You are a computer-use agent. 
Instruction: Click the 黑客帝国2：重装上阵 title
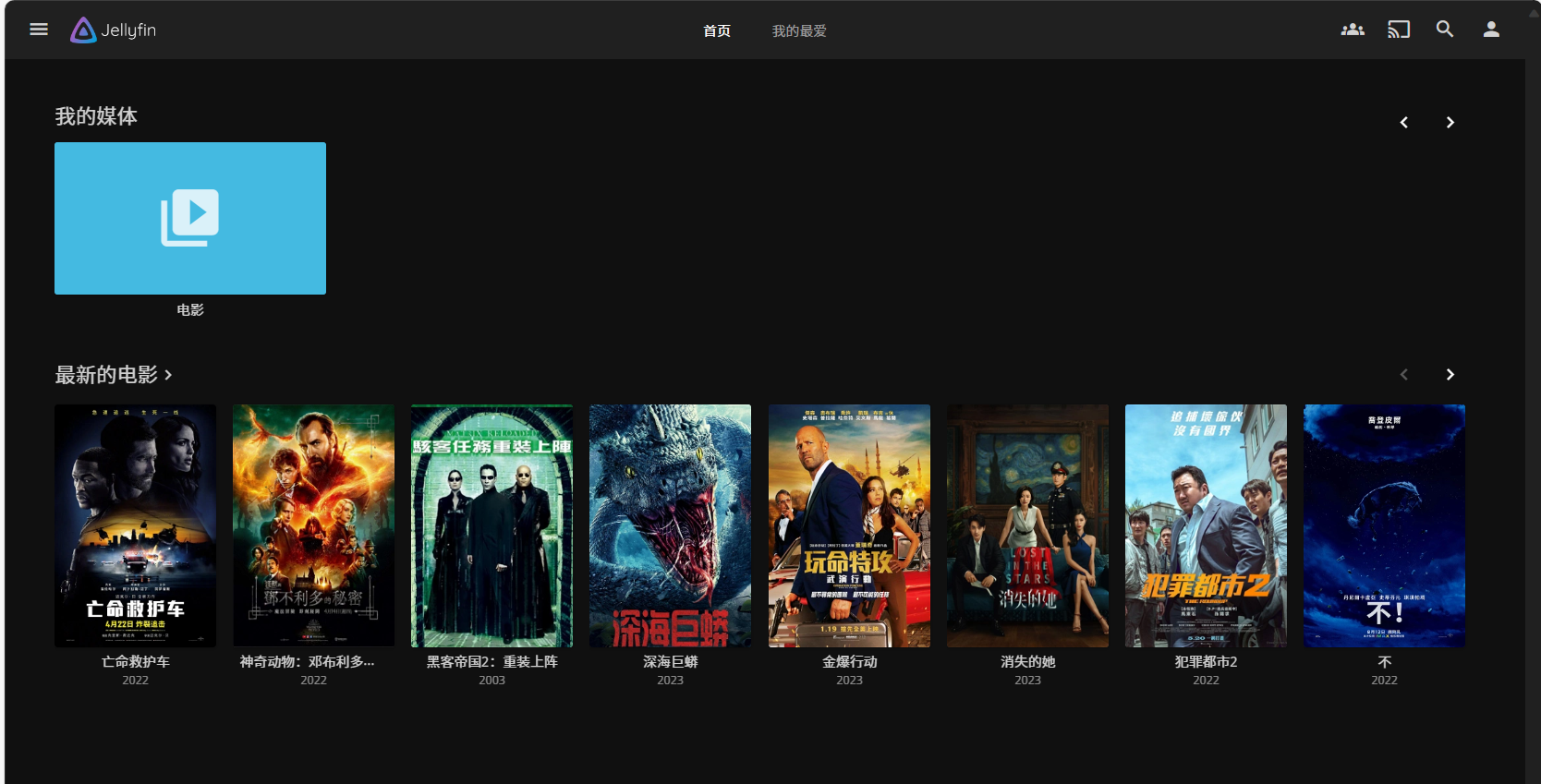pyautogui.click(x=491, y=661)
